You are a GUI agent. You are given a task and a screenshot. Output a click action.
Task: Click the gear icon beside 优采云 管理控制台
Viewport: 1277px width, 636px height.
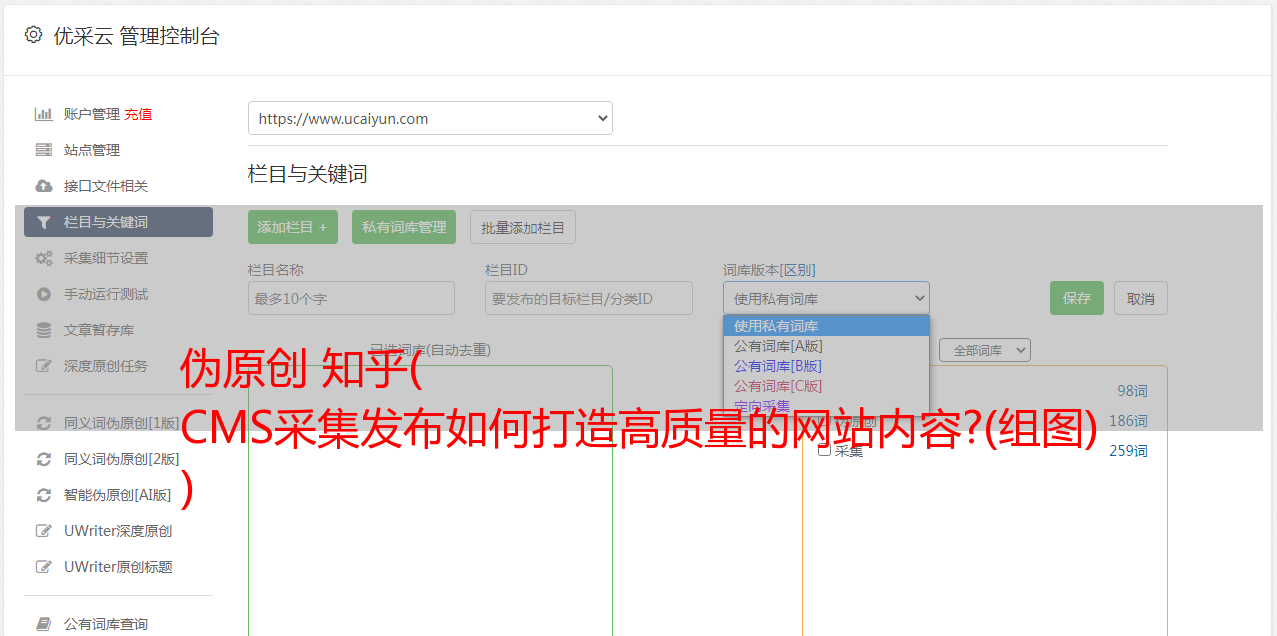(x=33, y=35)
